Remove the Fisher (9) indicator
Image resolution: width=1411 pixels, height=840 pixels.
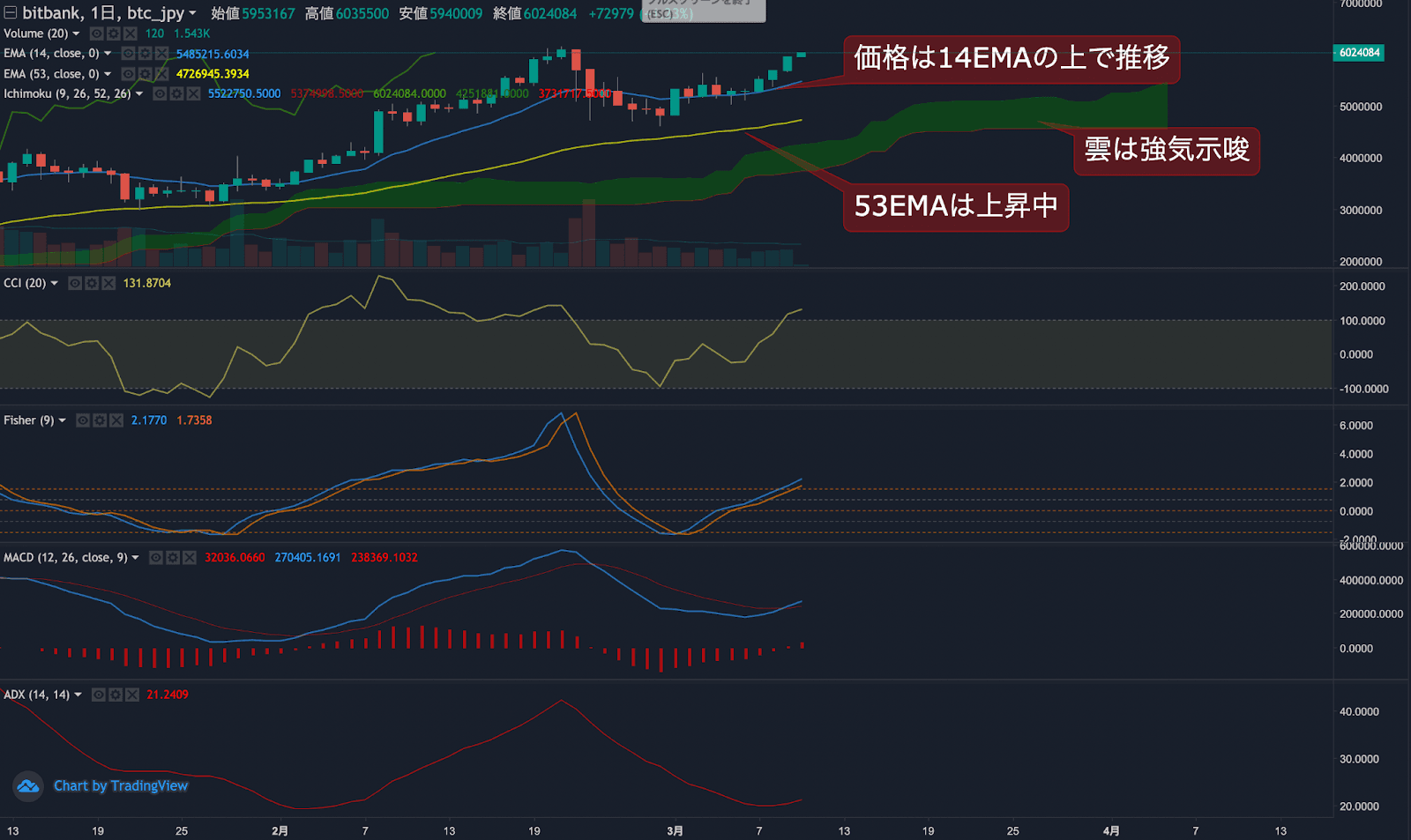tap(116, 420)
